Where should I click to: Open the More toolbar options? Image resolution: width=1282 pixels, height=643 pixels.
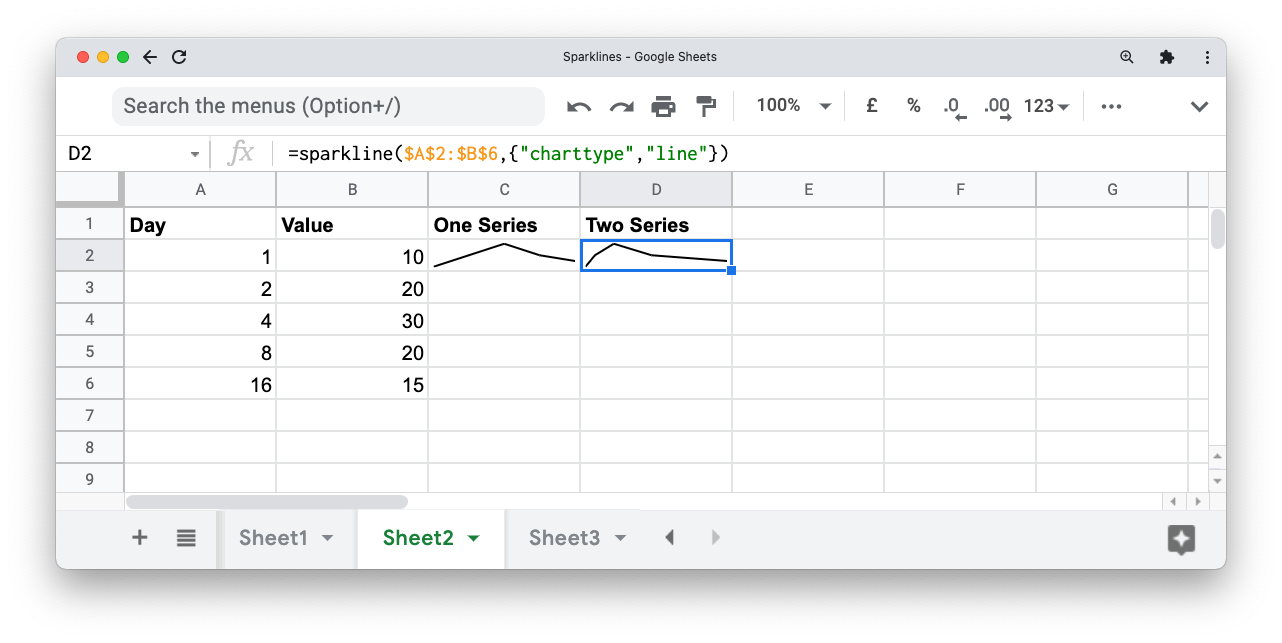(x=1111, y=105)
